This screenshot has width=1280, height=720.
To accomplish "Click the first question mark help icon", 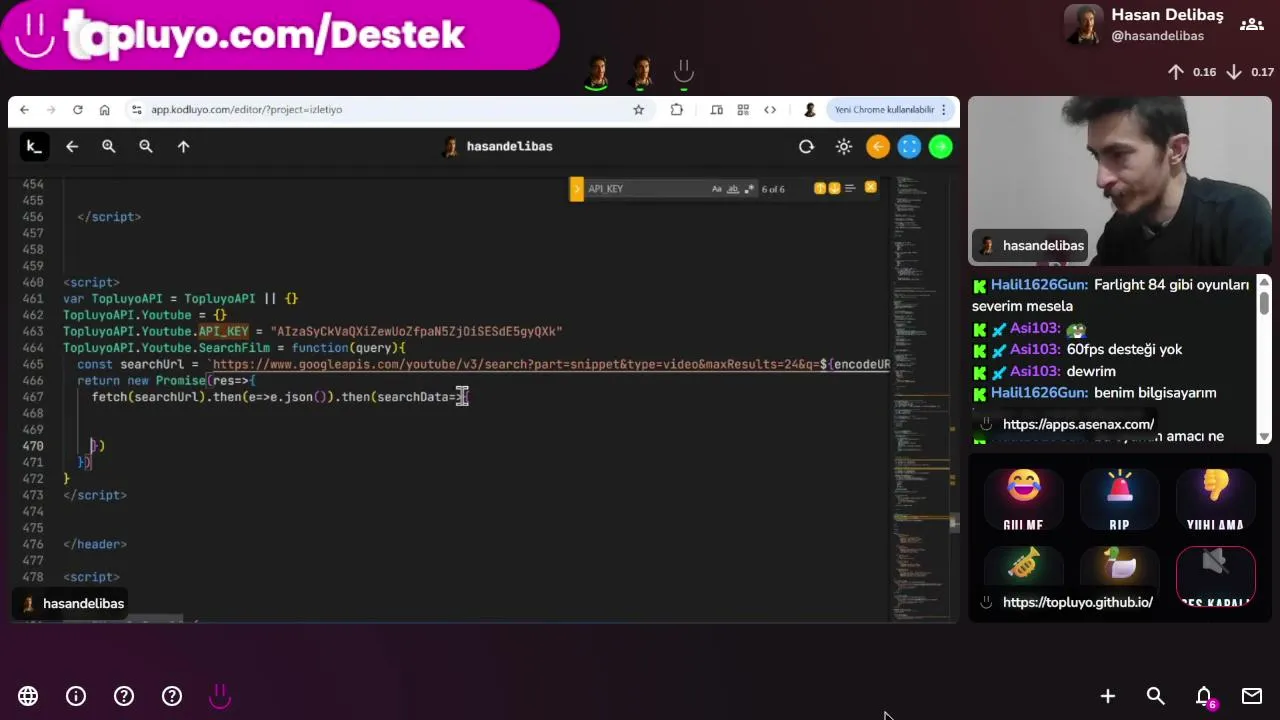I will [x=124, y=696].
